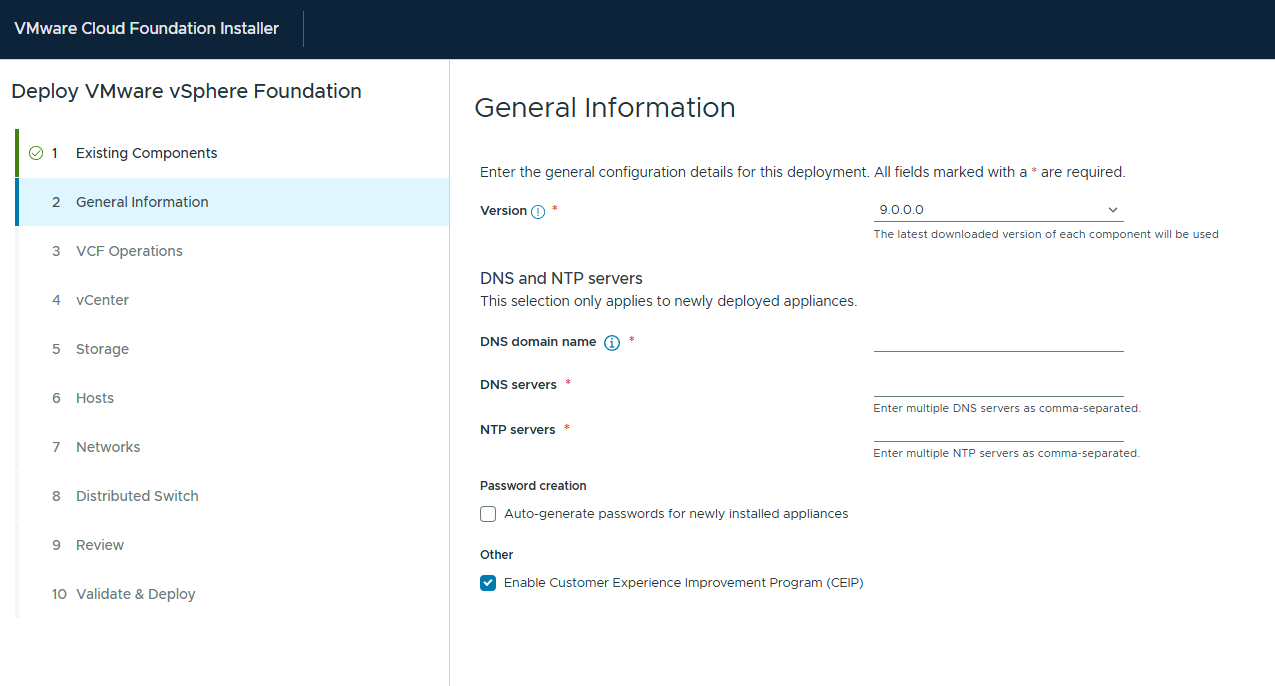Select step 10 Validate & Deploy
Image resolution: width=1275 pixels, height=686 pixels.
pyautogui.click(x=135, y=594)
